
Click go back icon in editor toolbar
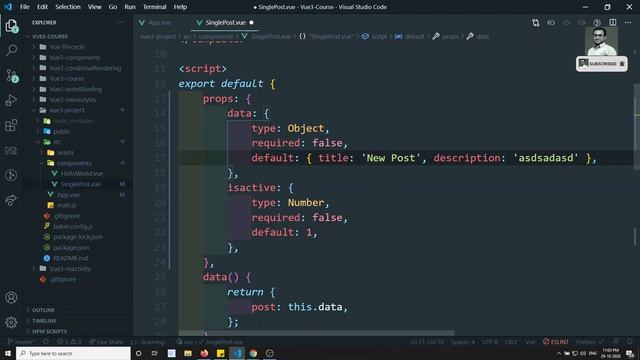[551, 23]
